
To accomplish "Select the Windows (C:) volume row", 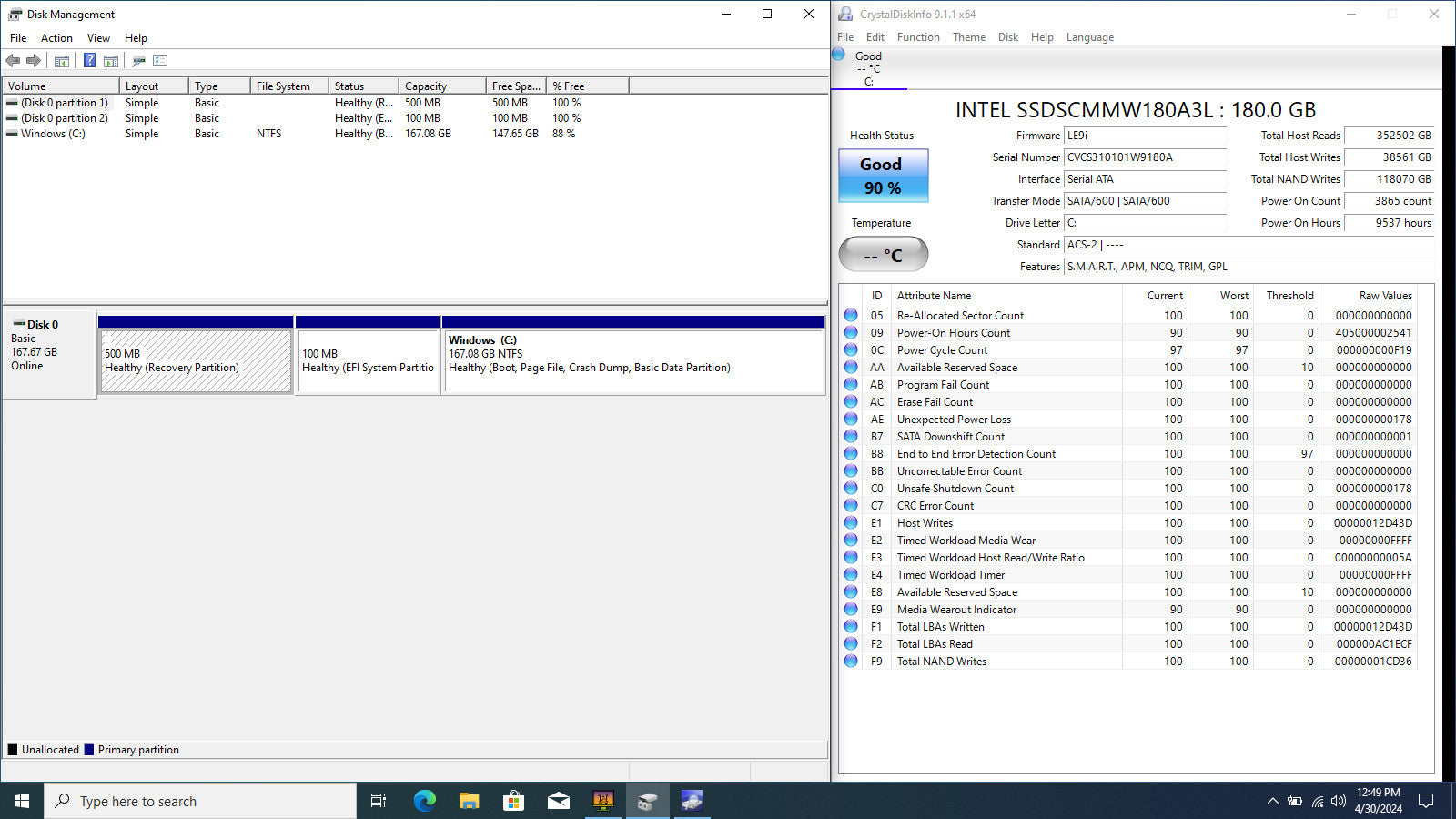I will (x=53, y=134).
